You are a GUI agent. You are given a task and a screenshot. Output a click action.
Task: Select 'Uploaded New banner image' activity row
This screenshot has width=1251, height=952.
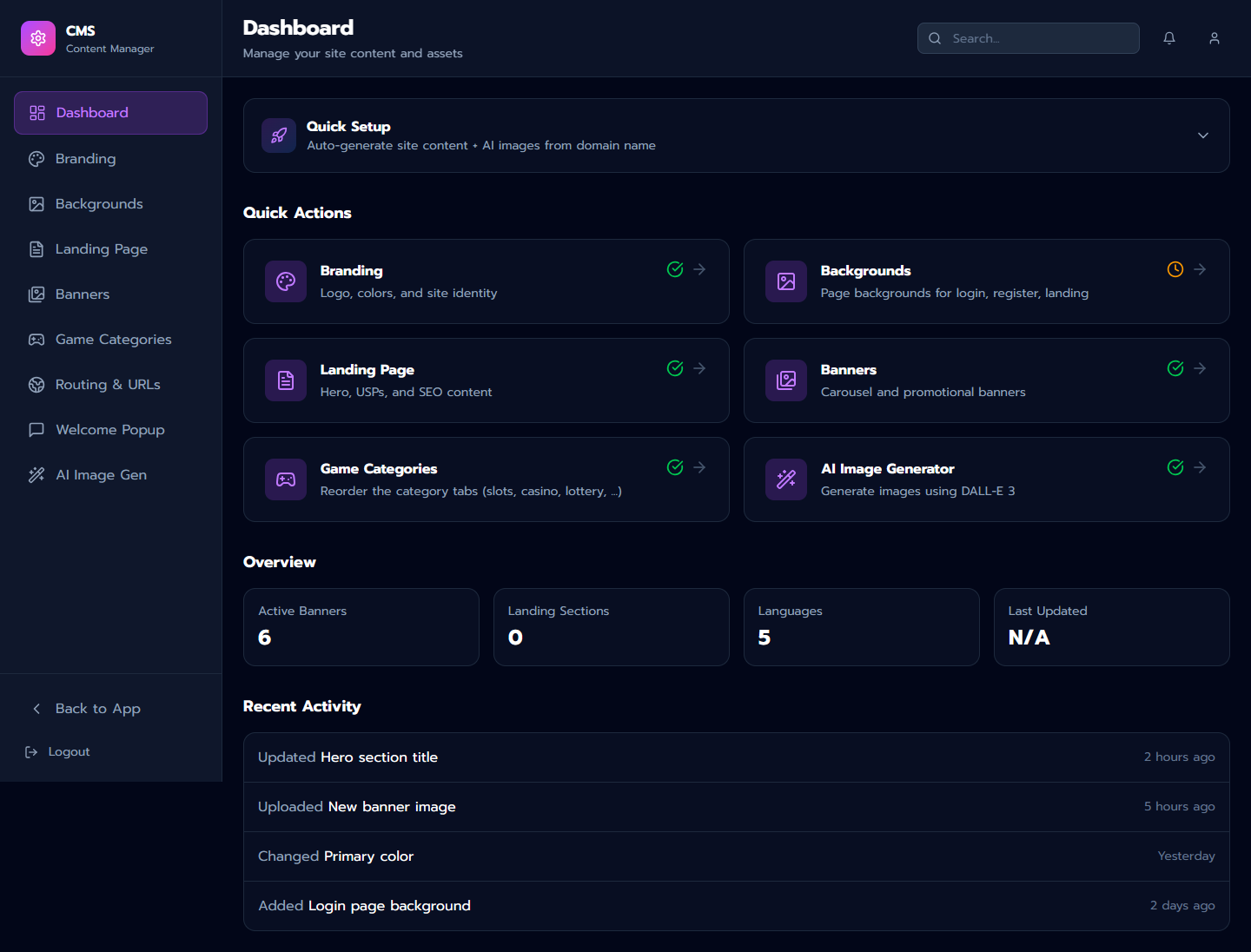[737, 807]
